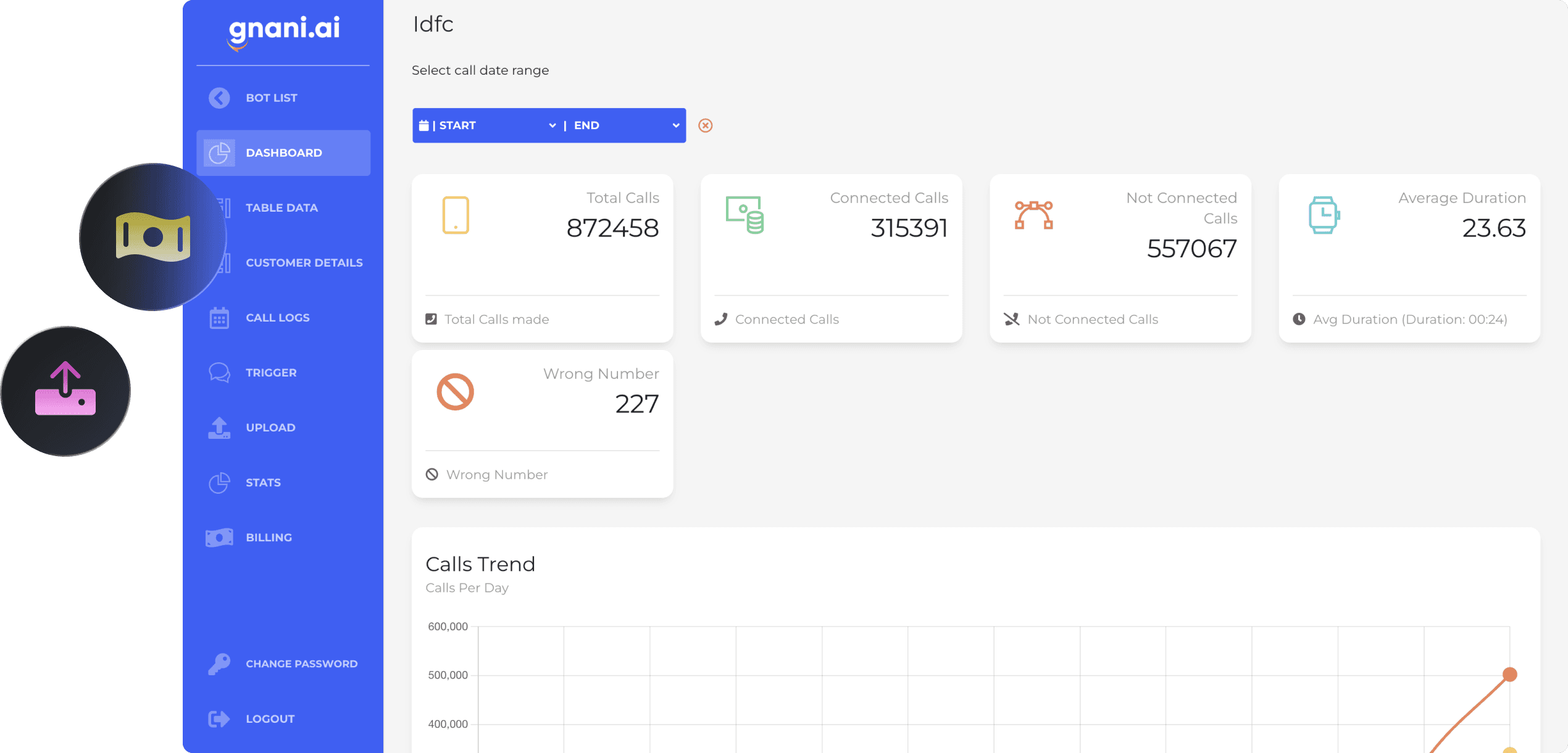Image resolution: width=1568 pixels, height=753 pixels.
Task: Click the Upload icon in sidebar
Action: click(219, 428)
